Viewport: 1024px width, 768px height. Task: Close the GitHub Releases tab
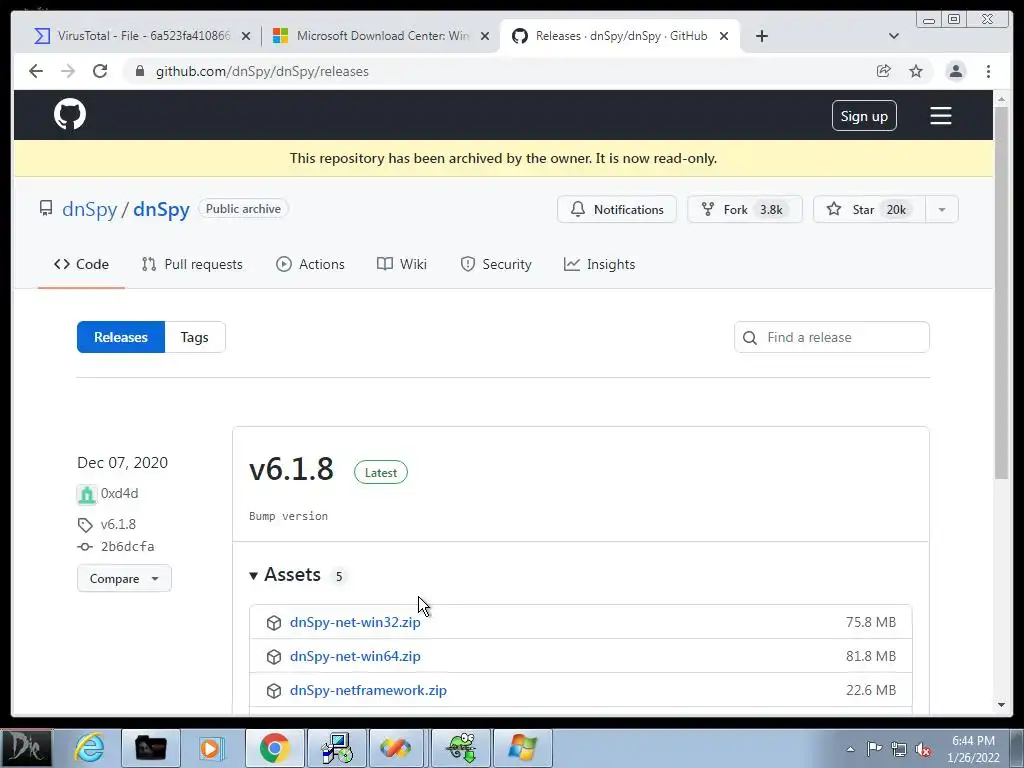pyautogui.click(x=724, y=36)
